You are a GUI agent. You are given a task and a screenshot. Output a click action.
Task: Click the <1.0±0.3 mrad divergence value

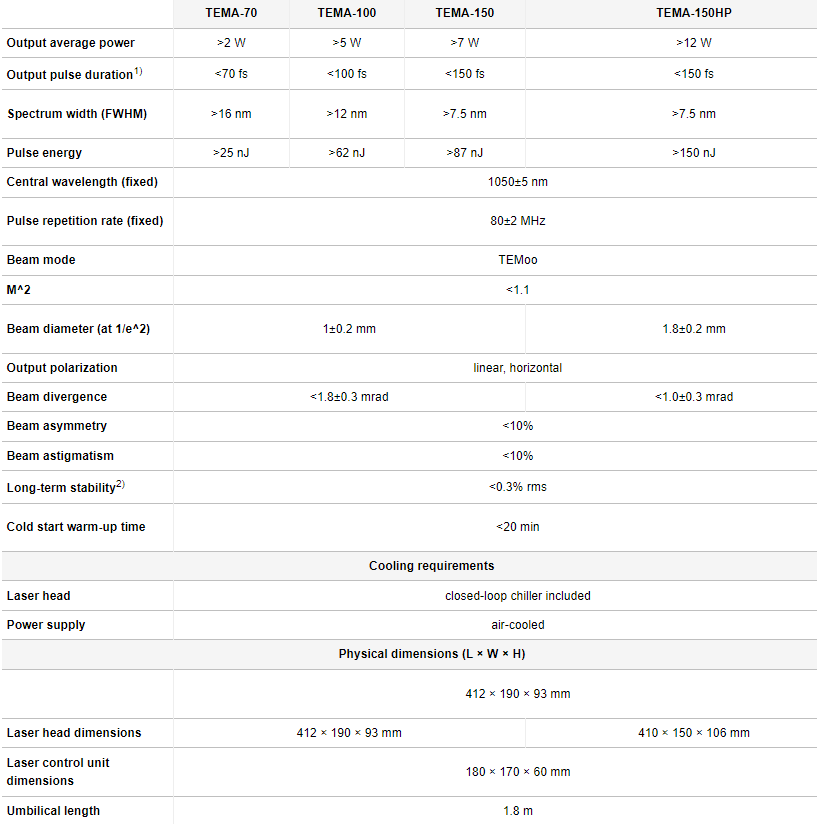coord(693,397)
